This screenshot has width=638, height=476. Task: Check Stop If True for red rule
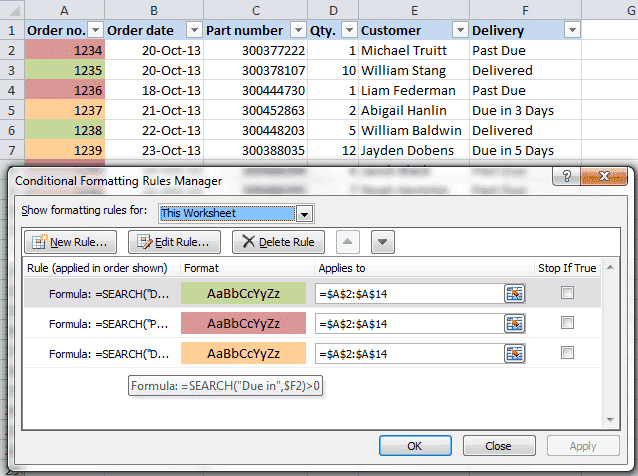(568, 323)
